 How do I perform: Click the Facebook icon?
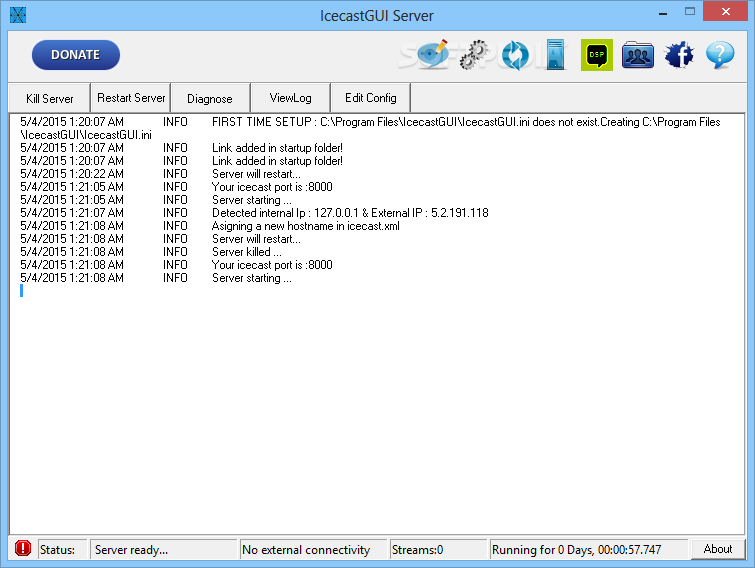point(679,54)
